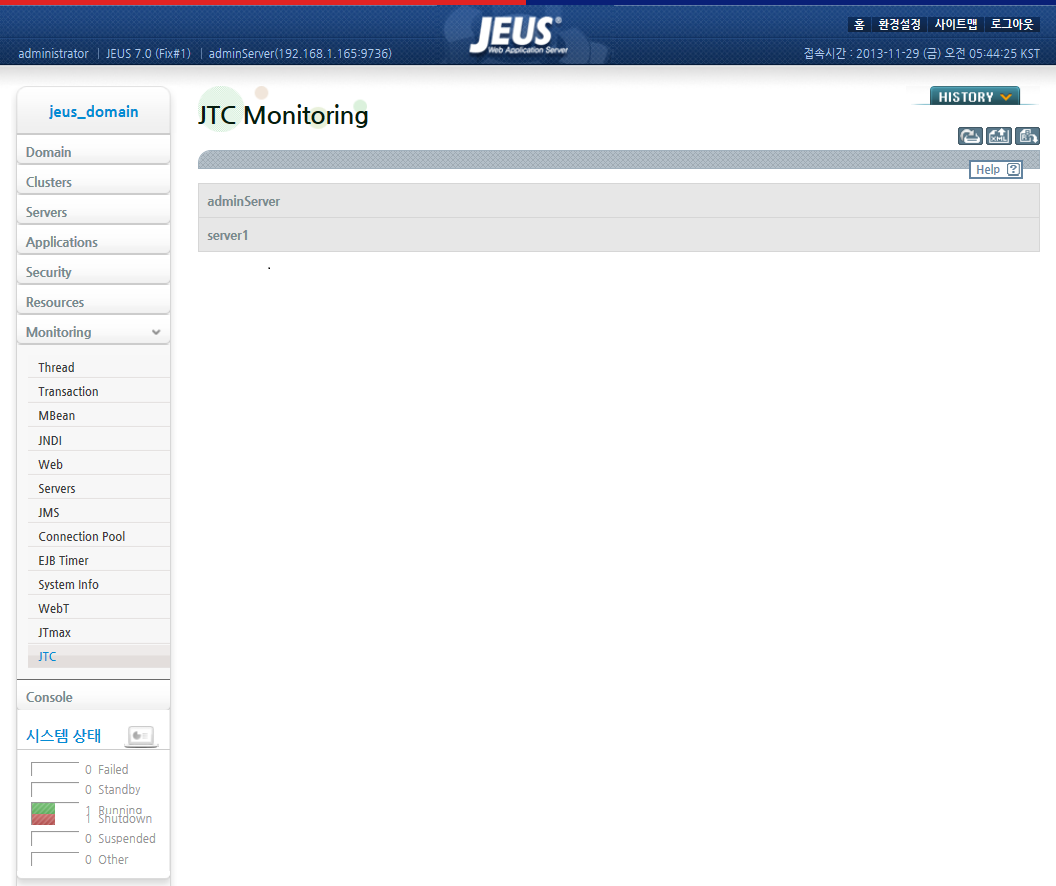
Task: Collapse the Monitoring section chevron
Action: 156,330
